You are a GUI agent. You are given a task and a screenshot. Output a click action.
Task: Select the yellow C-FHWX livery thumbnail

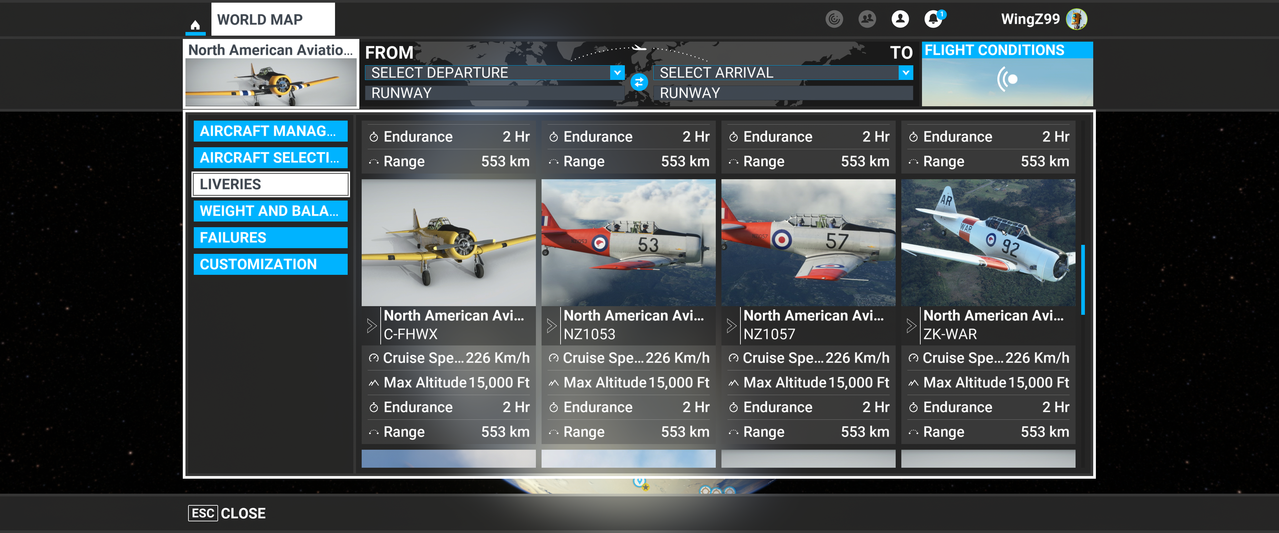[448, 242]
